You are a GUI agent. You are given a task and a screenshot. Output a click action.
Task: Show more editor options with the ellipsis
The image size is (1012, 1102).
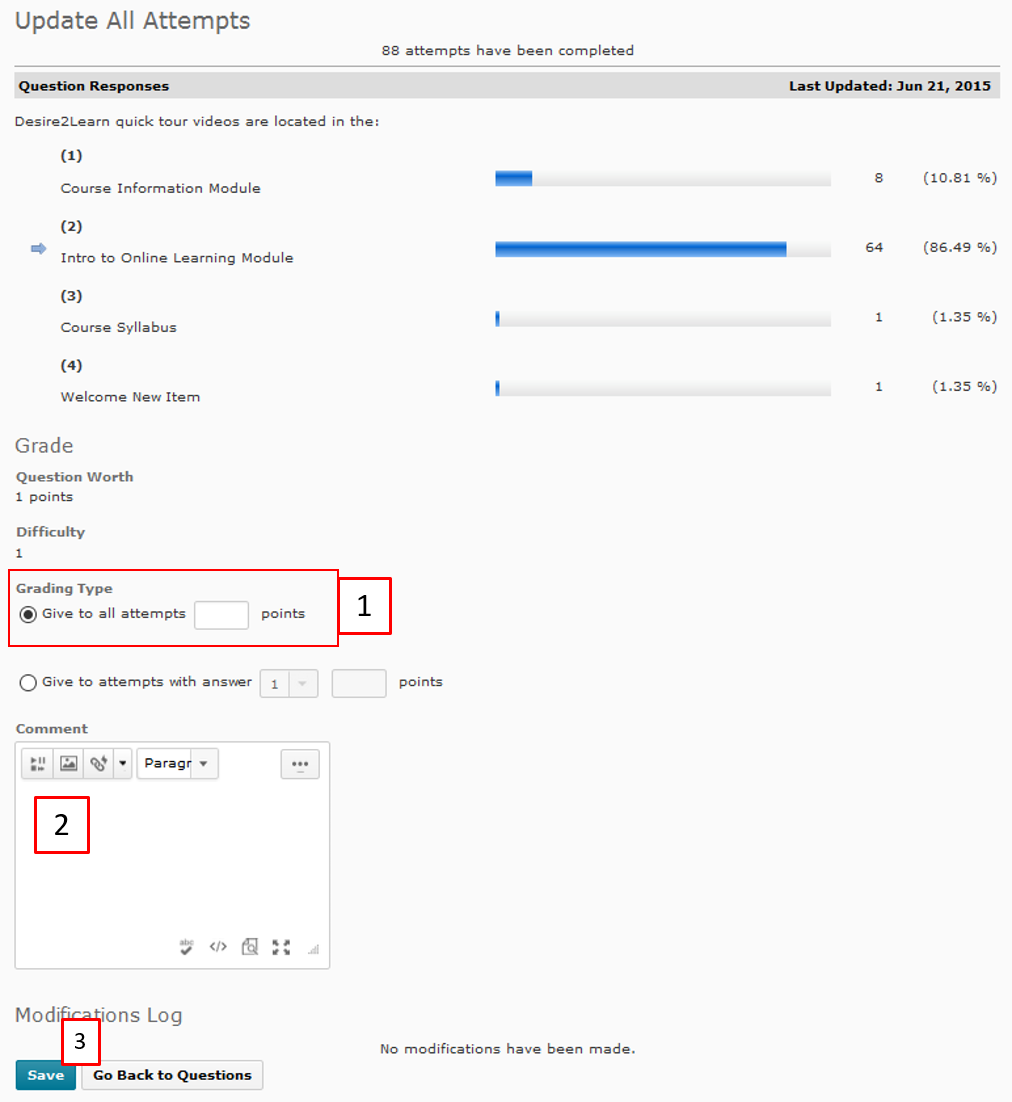pos(299,764)
